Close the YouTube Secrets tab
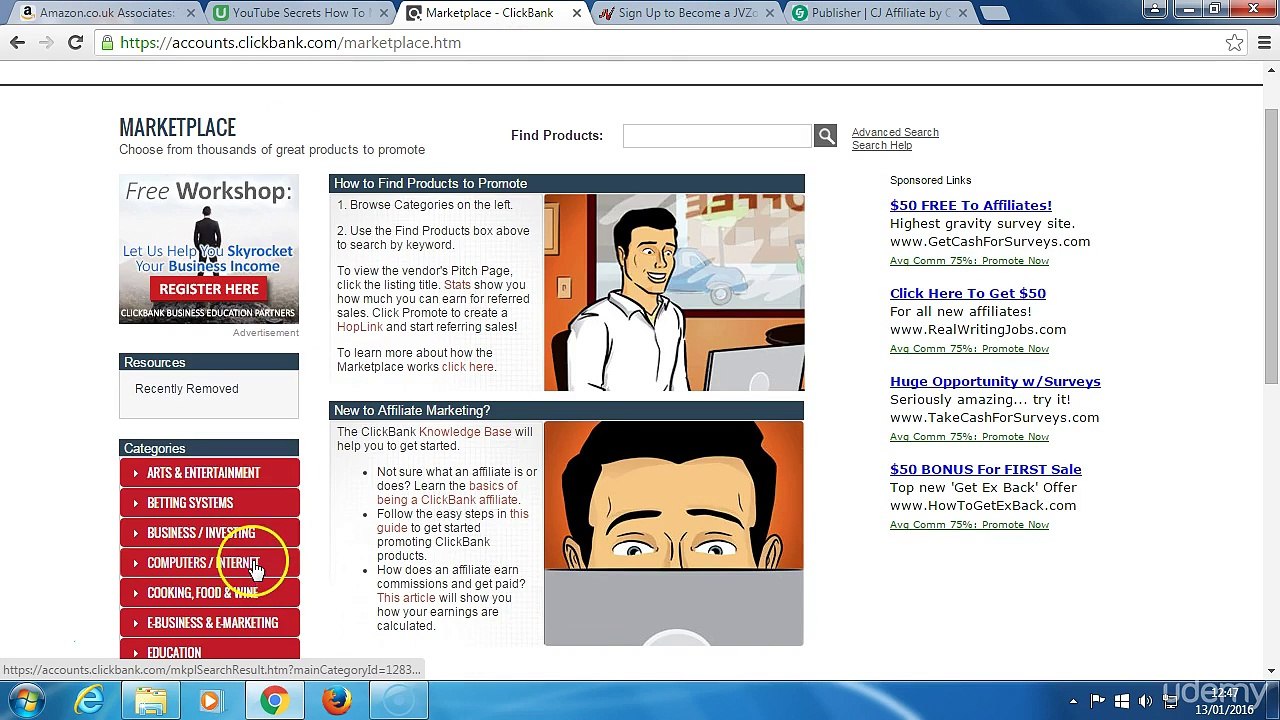Screen dimensions: 1280x720 click(383, 13)
